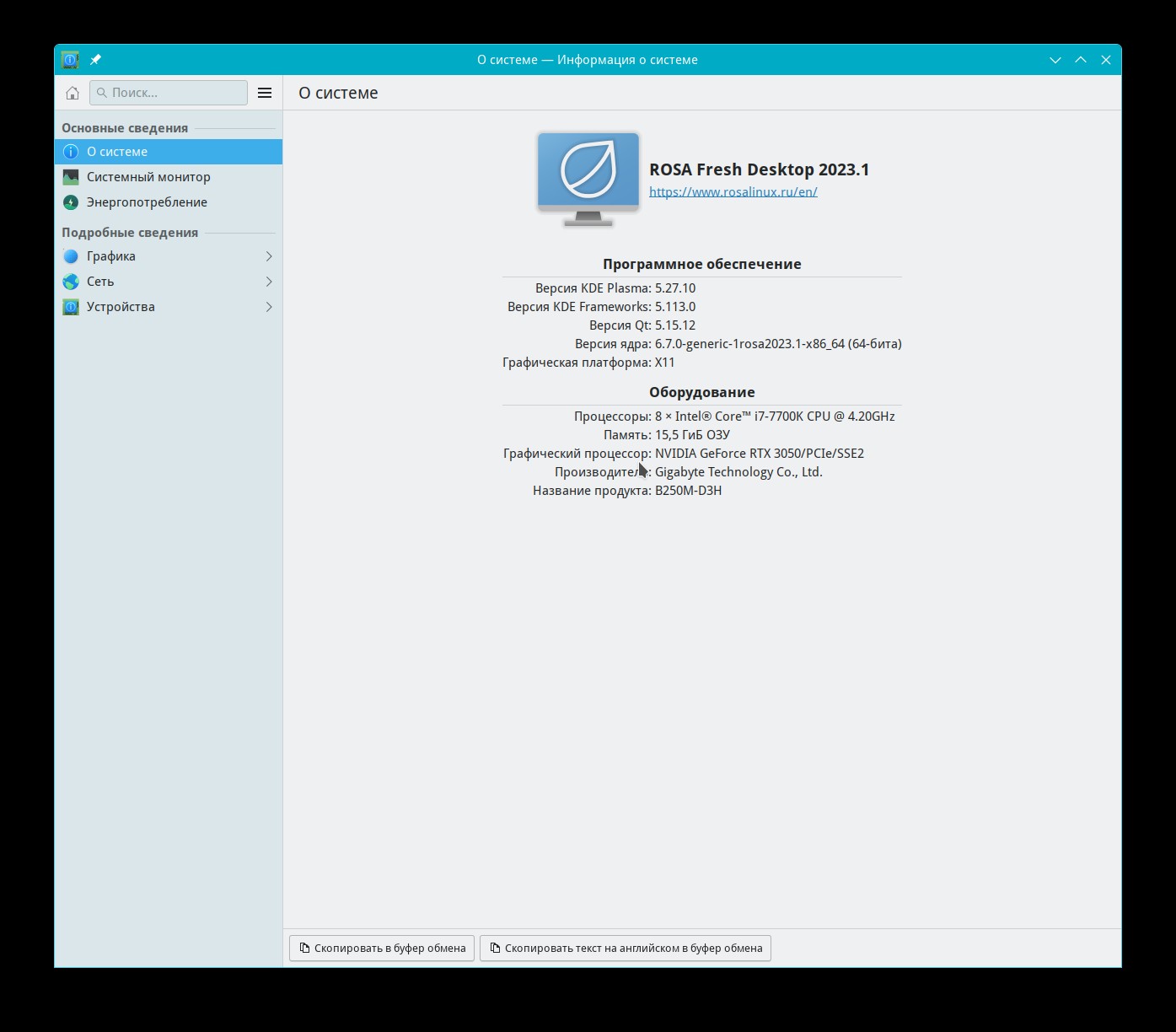This screenshot has height=1032, width=1176.
Task: Focus the Поиск search field
Action: coord(169,93)
